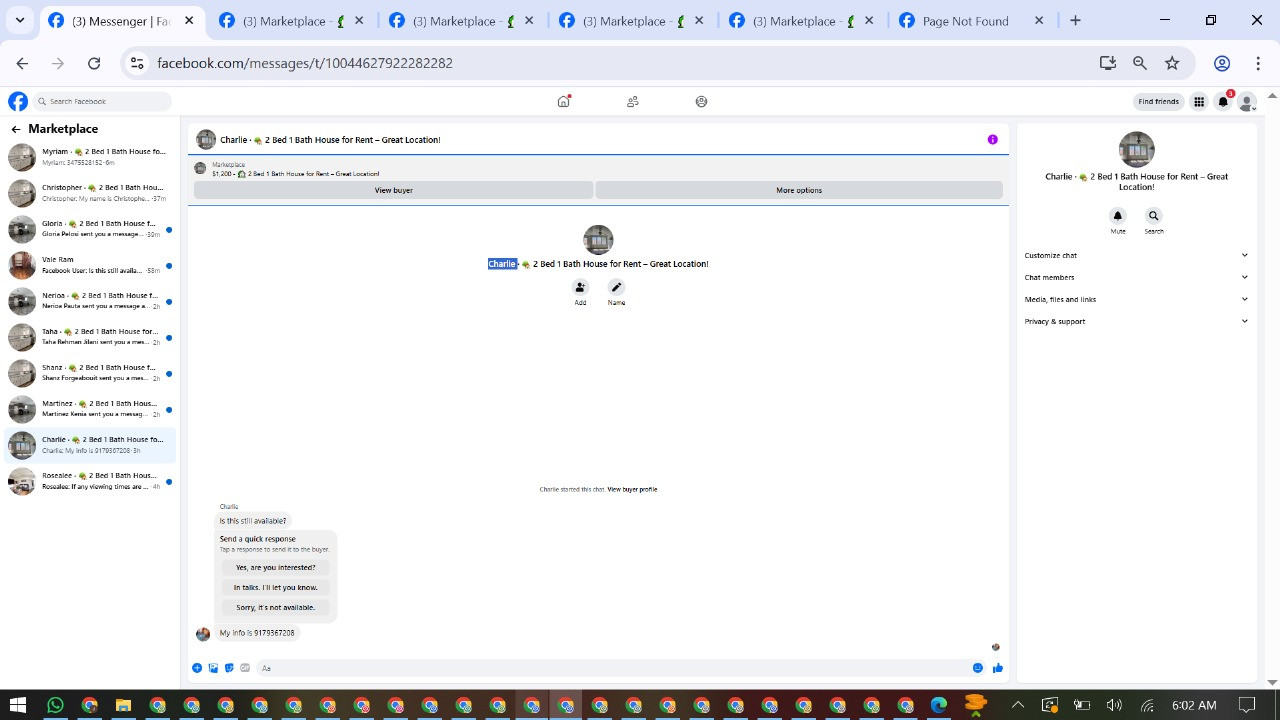Click the More options button
The image size is (1280, 720).
click(799, 190)
